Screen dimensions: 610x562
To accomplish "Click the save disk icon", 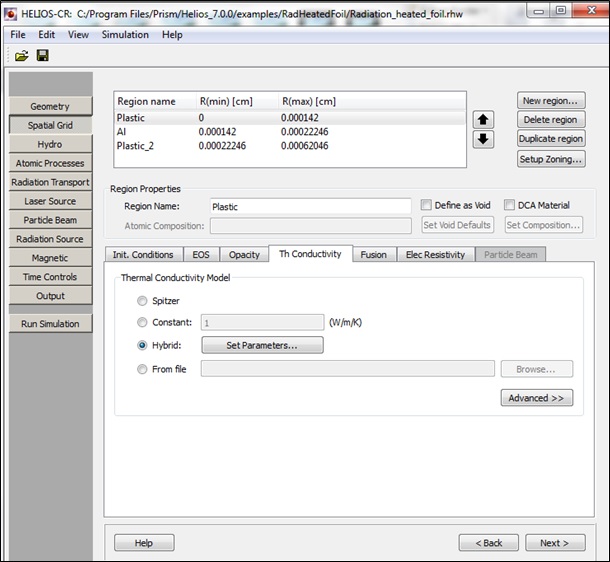I will click(43, 55).
